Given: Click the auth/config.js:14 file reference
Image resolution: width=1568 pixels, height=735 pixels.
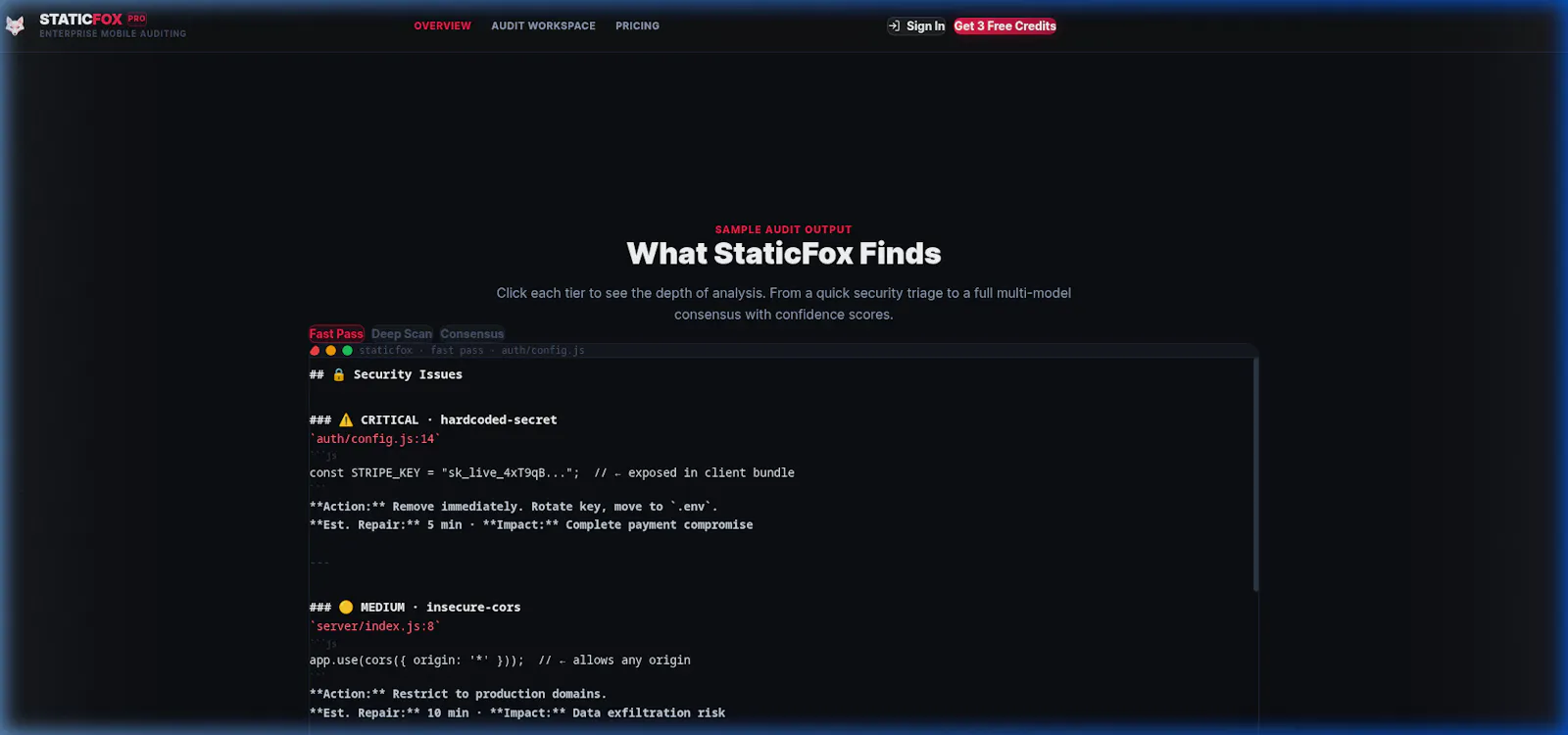Looking at the screenshot, I should pyautogui.click(x=375, y=439).
